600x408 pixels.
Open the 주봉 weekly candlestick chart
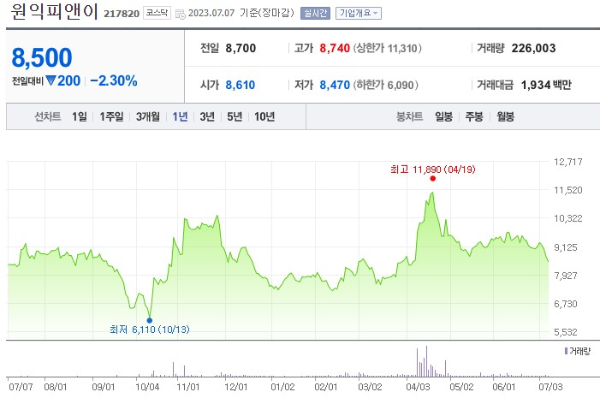pyautogui.click(x=474, y=116)
